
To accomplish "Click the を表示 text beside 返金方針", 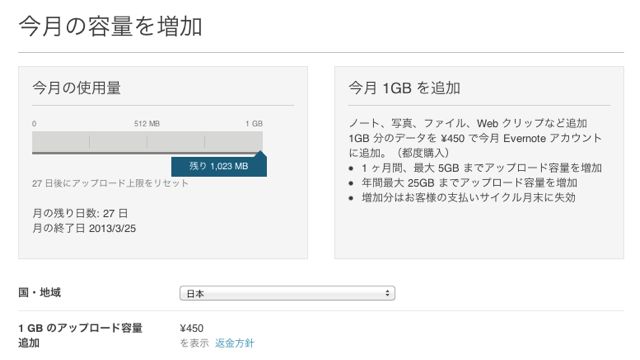I will click(x=194, y=343).
